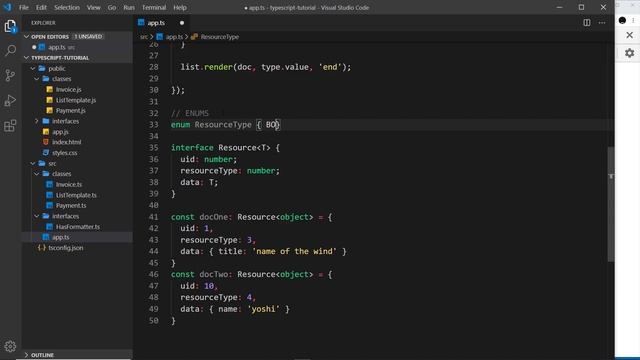This screenshot has height=360, width=640.
Task: Select app.ts in Open Editors list
Action: pyautogui.click(x=57, y=47)
